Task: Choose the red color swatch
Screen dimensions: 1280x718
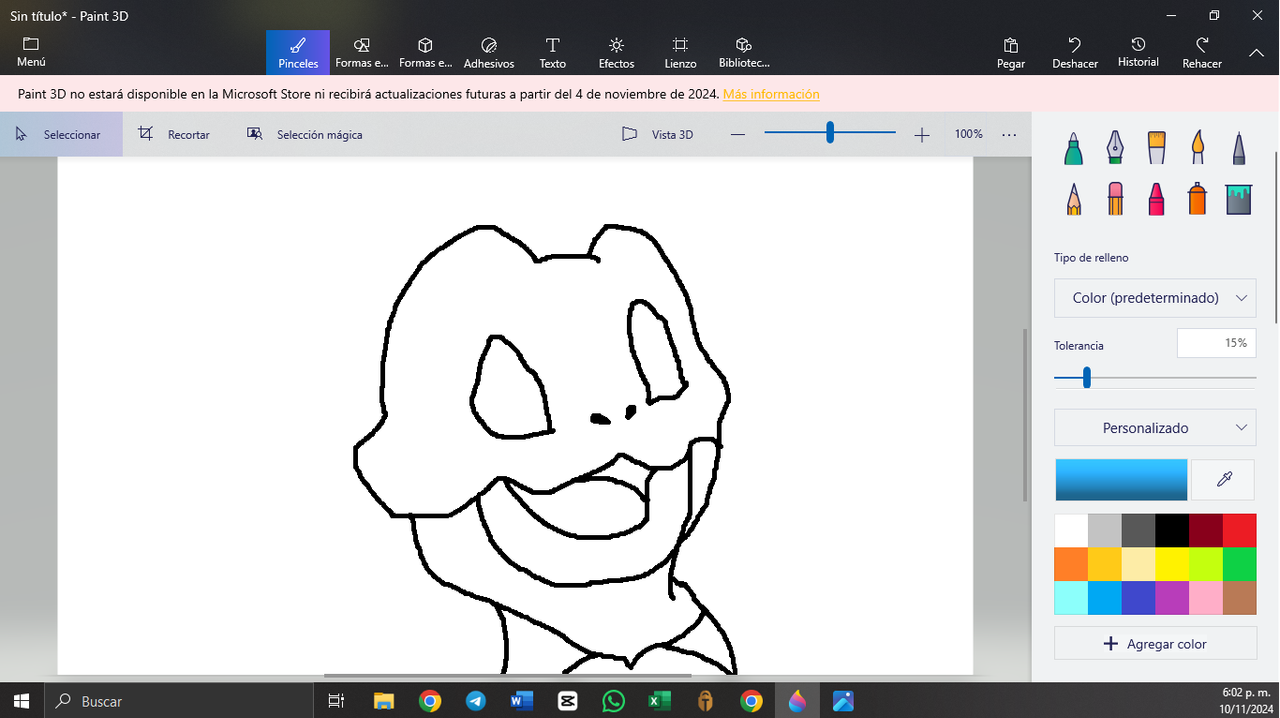Action: tap(1240, 530)
